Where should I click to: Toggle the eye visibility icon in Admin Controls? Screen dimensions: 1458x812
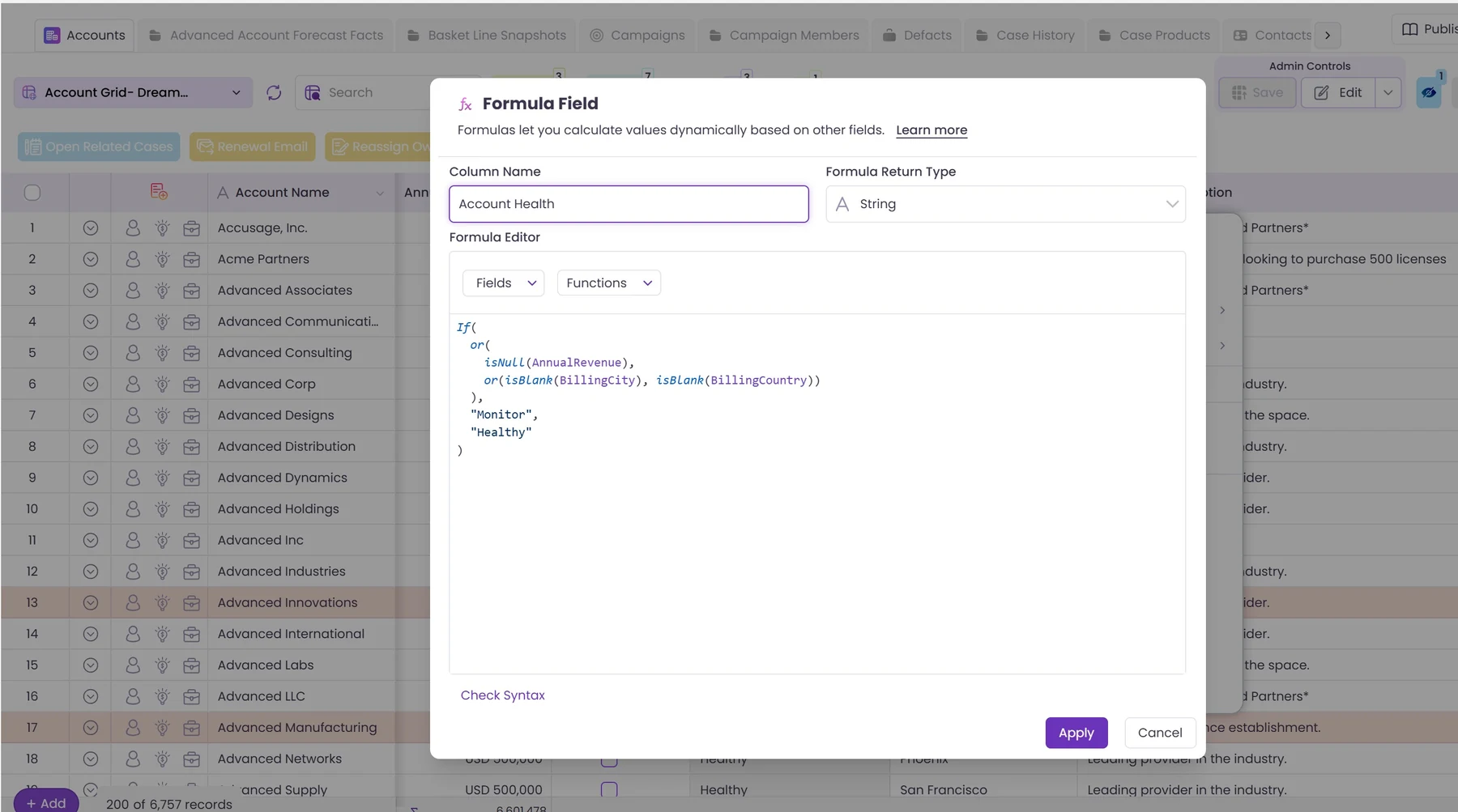[1429, 93]
